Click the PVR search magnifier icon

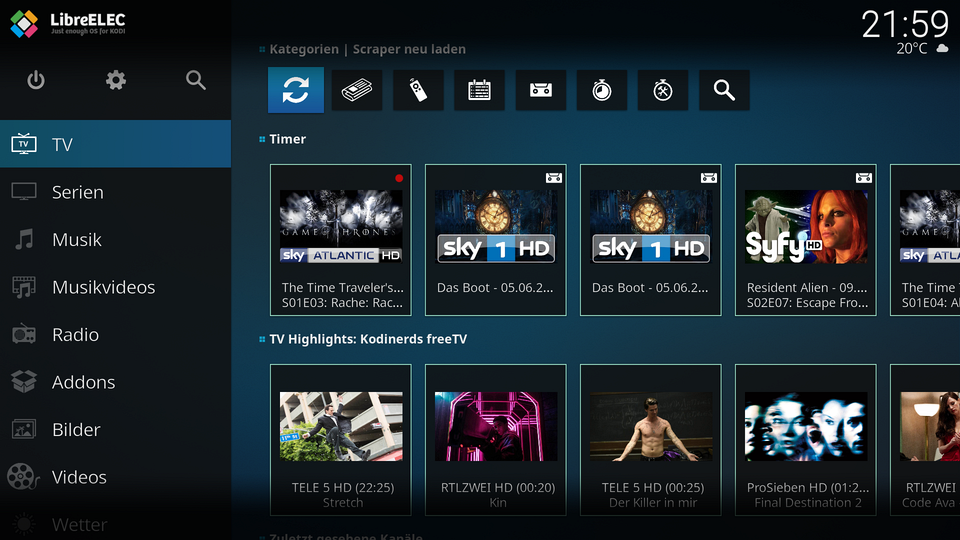click(x=724, y=90)
